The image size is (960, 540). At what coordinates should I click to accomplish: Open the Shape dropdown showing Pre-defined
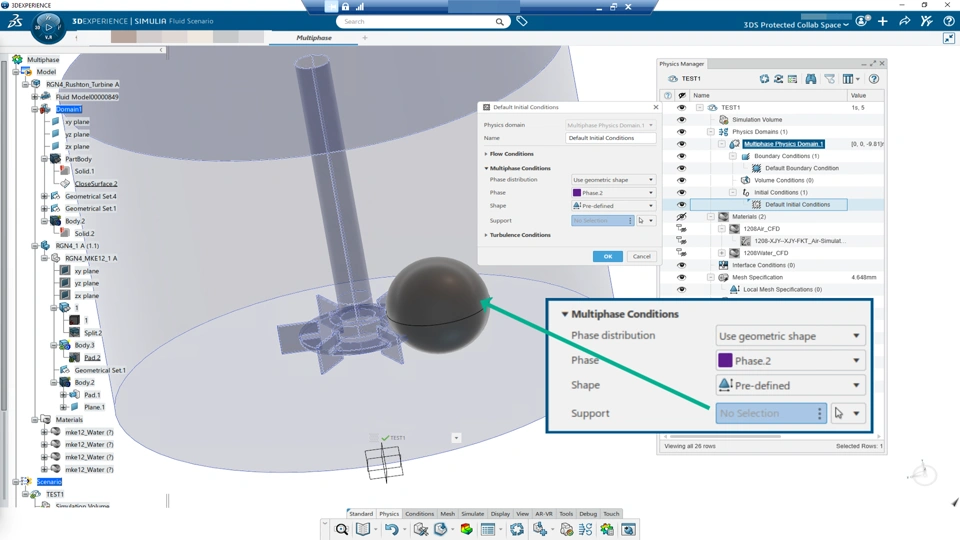[613, 206]
